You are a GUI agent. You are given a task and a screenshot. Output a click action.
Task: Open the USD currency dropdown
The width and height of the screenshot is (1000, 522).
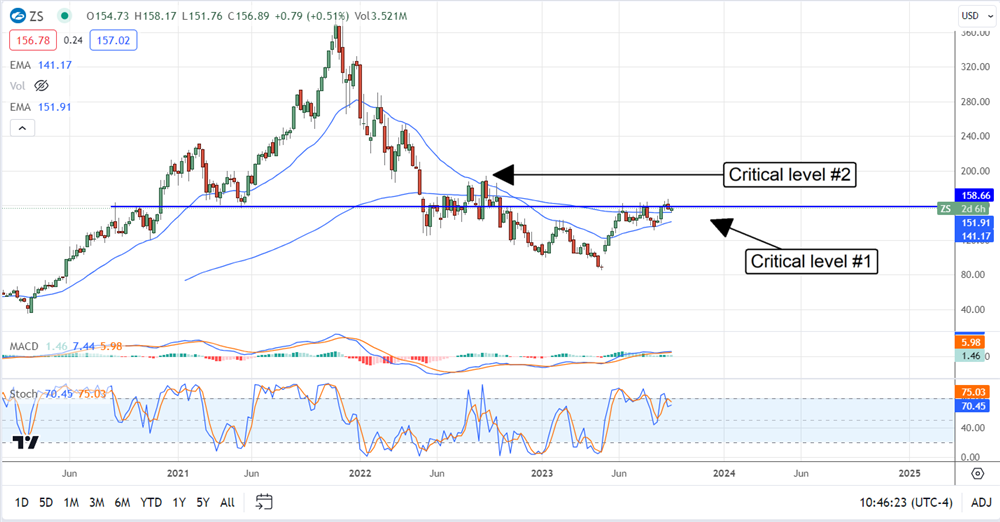(969, 15)
